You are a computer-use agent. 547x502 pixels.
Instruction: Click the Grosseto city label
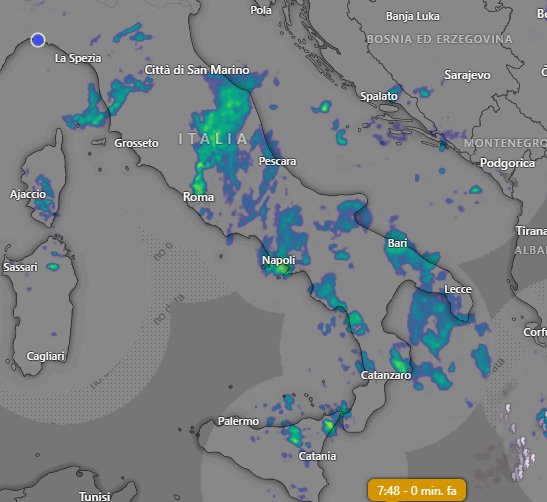click(136, 143)
